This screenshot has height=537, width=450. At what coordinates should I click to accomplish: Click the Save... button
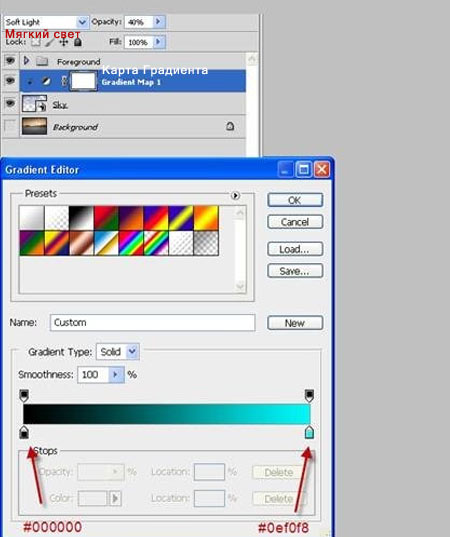(x=295, y=271)
